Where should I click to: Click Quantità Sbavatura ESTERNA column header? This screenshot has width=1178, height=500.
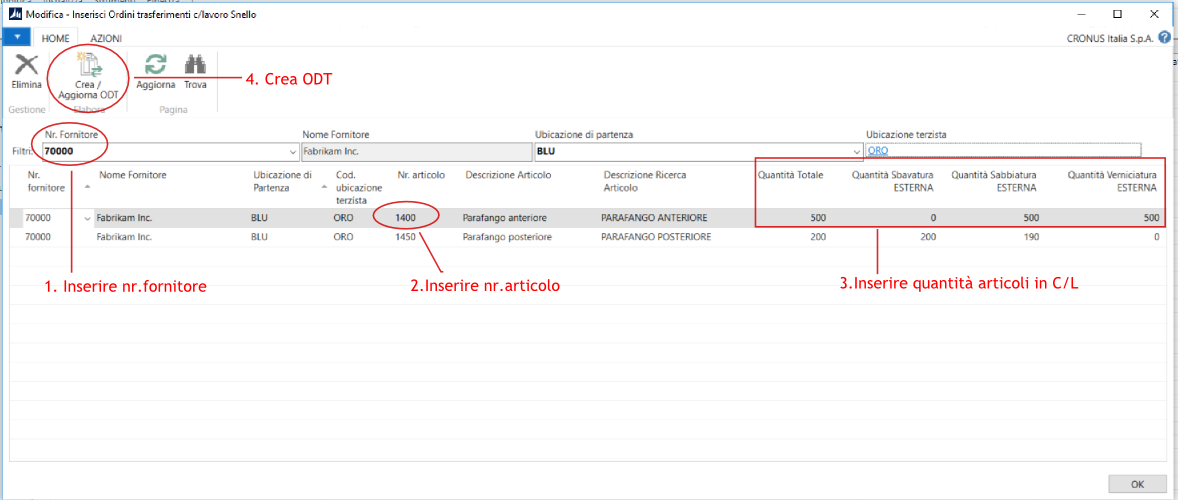pyautogui.click(x=893, y=182)
